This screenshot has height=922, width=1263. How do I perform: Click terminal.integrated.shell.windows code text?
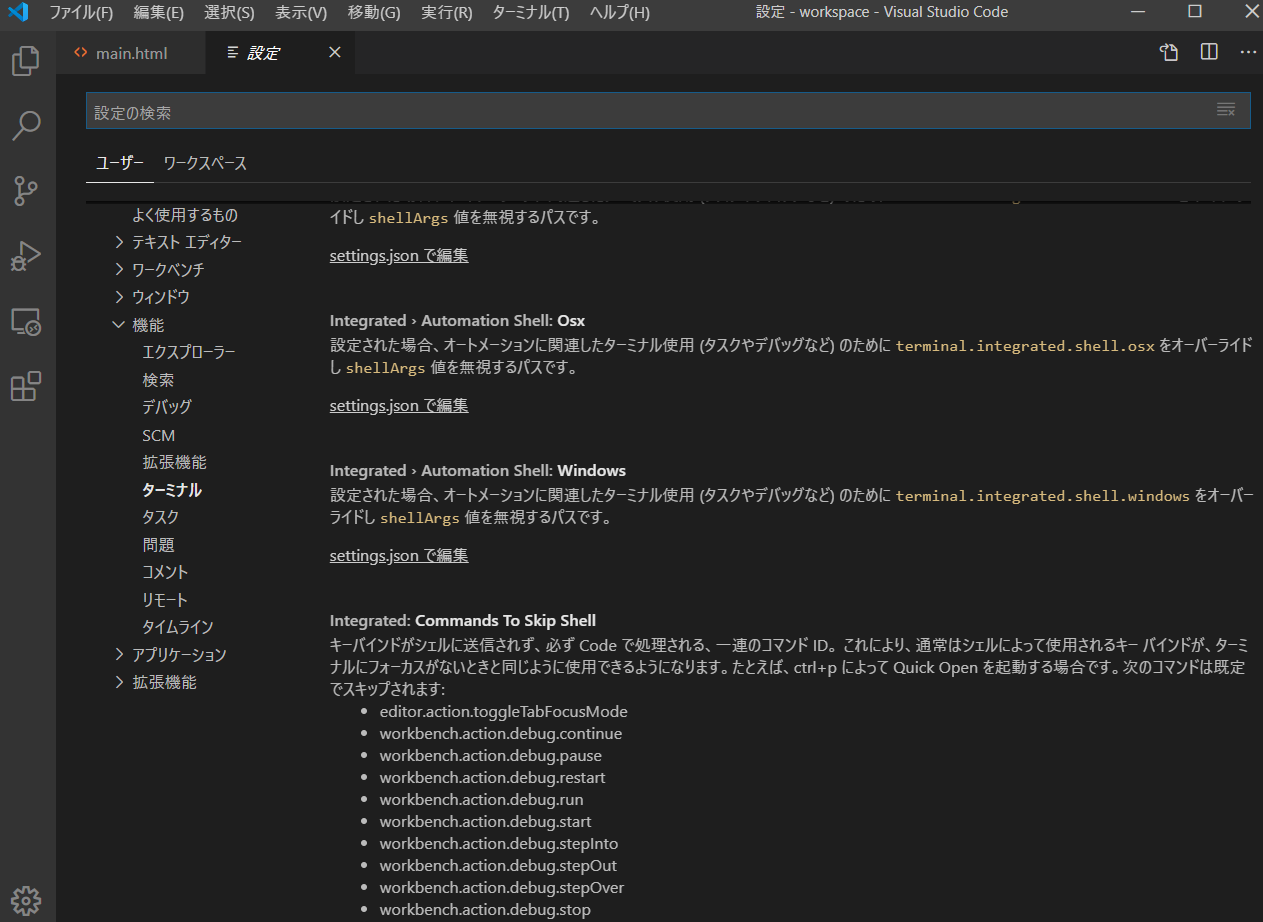1043,496
